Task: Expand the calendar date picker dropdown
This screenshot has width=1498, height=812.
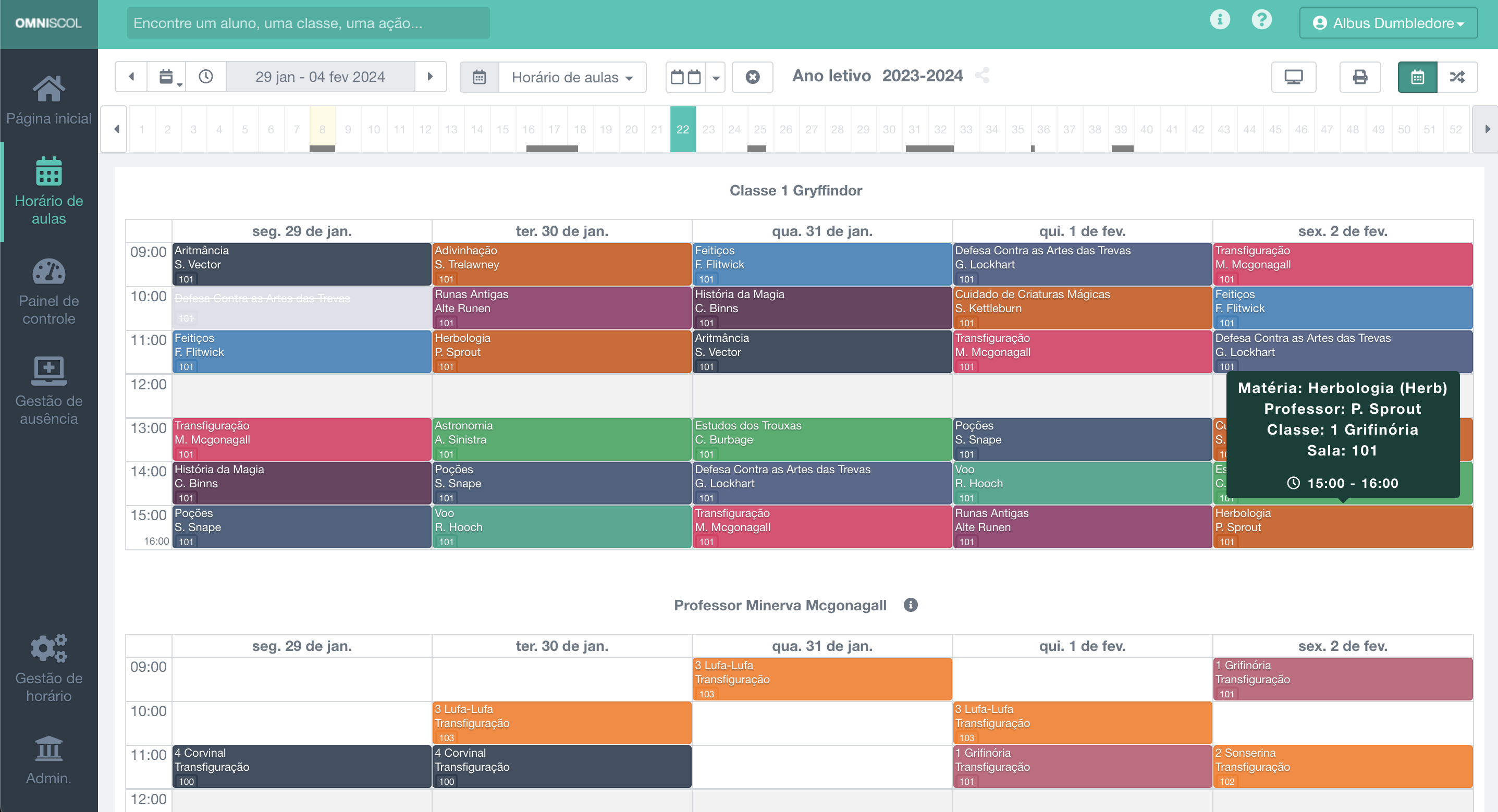Action: [x=167, y=77]
